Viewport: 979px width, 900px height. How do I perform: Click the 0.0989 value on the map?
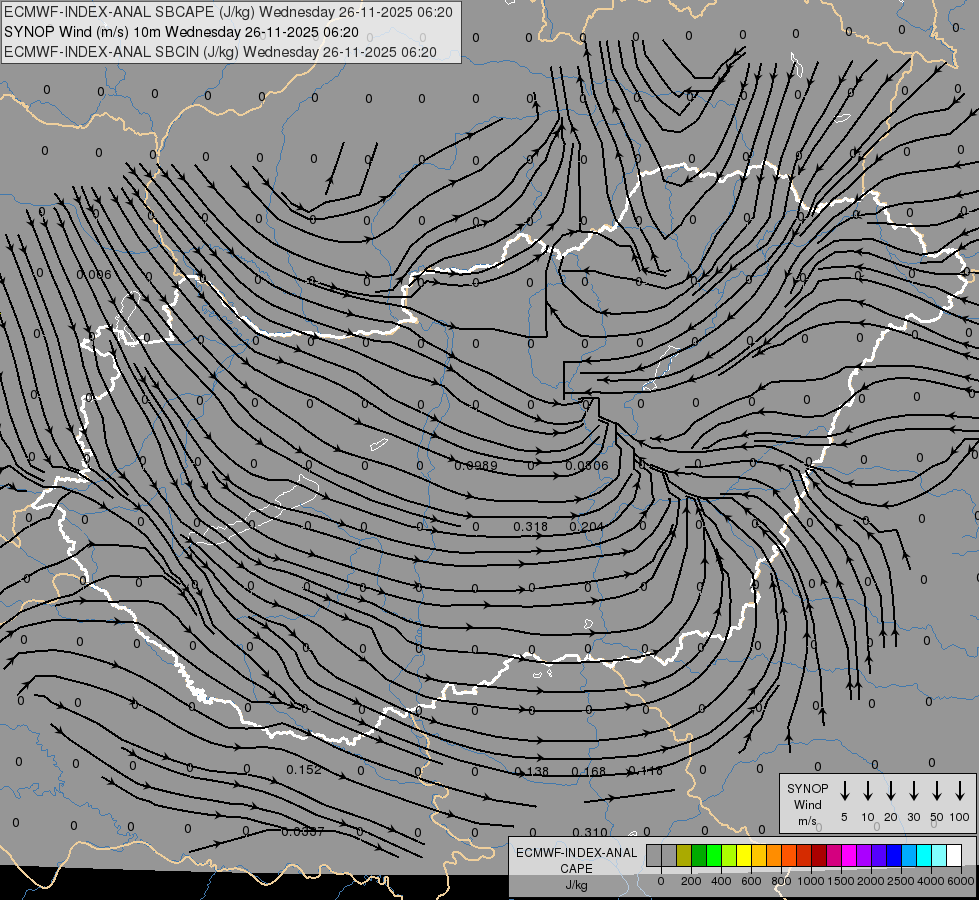[x=476, y=465]
